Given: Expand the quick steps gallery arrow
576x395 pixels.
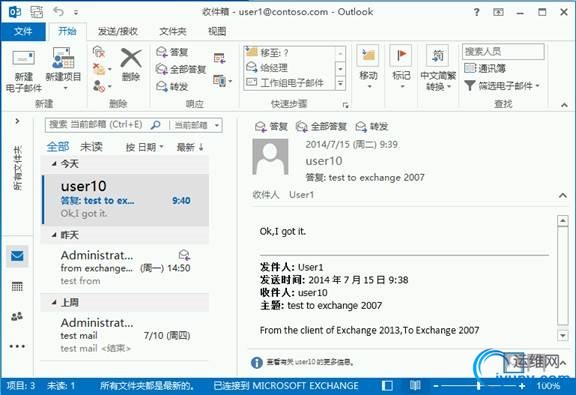Looking at the screenshot, I should pyautogui.click(x=341, y=83).
